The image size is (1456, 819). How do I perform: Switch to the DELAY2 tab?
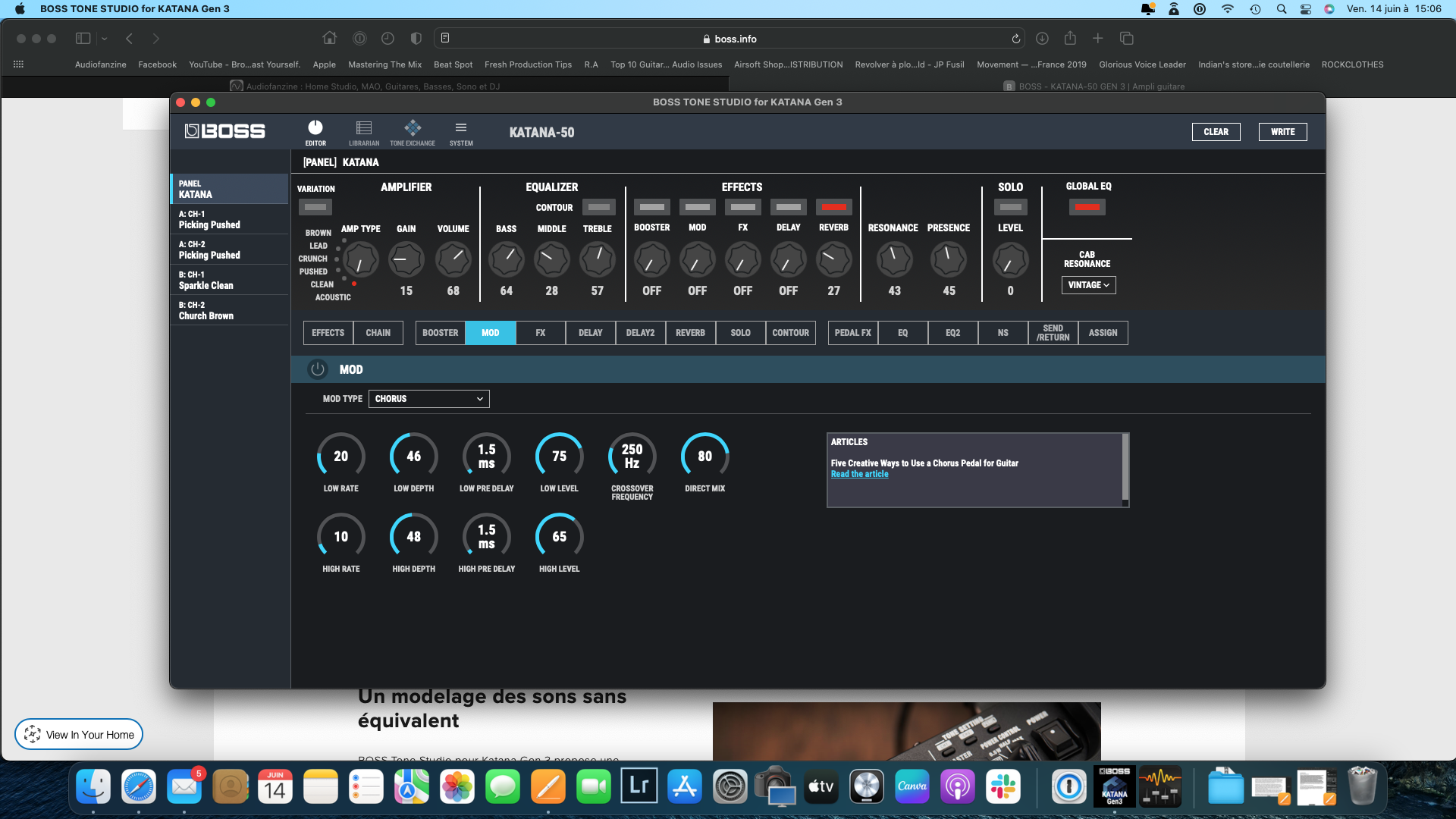pos(640,333)
